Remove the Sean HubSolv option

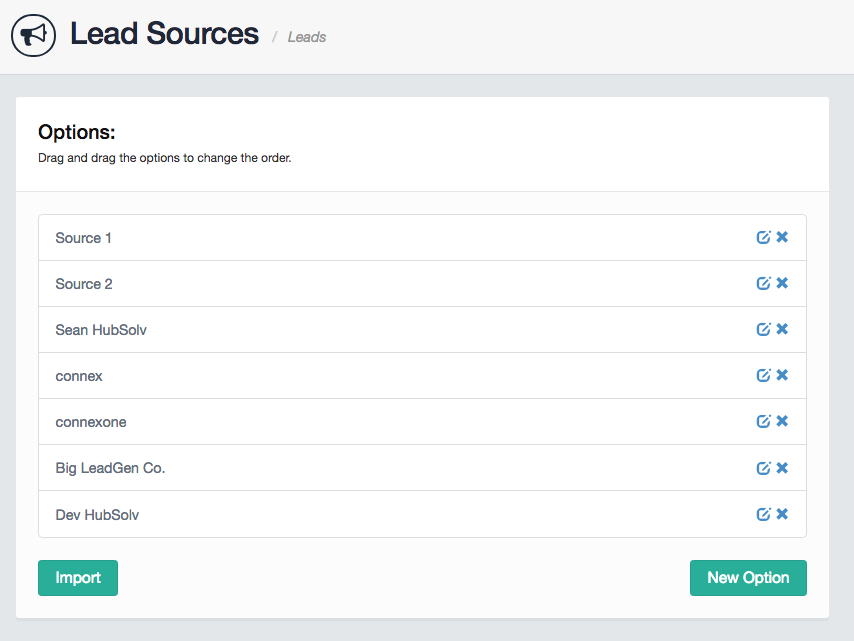[782, 330]
